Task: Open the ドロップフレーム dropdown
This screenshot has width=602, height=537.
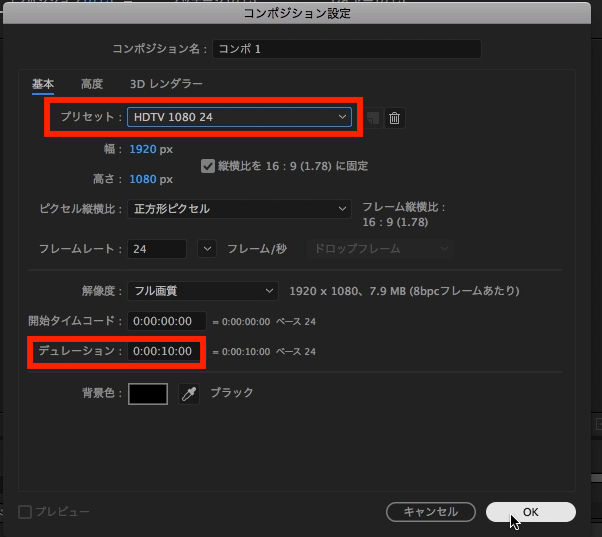Action: point(380,249)
